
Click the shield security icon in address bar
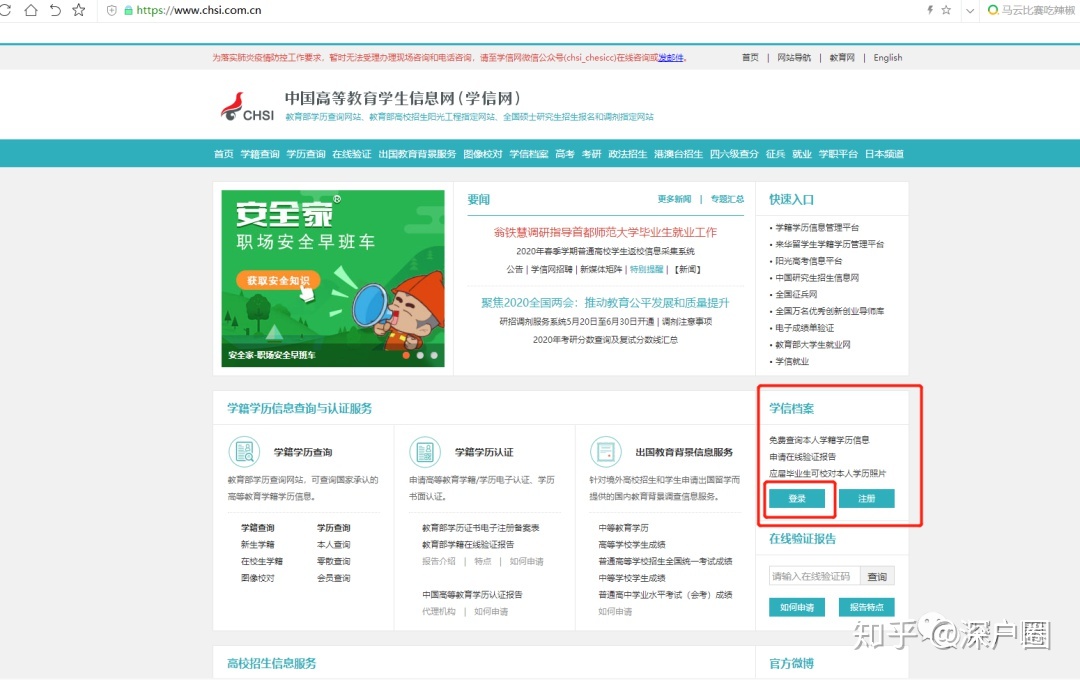[112, 10]
